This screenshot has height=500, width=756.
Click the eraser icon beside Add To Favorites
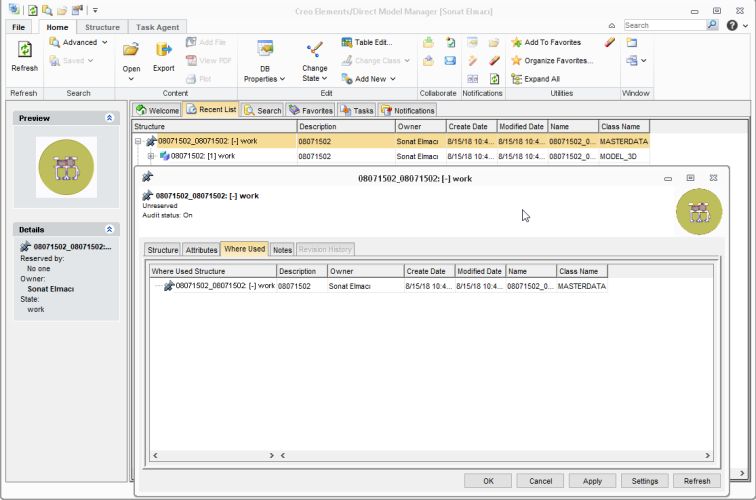point(609,42)
